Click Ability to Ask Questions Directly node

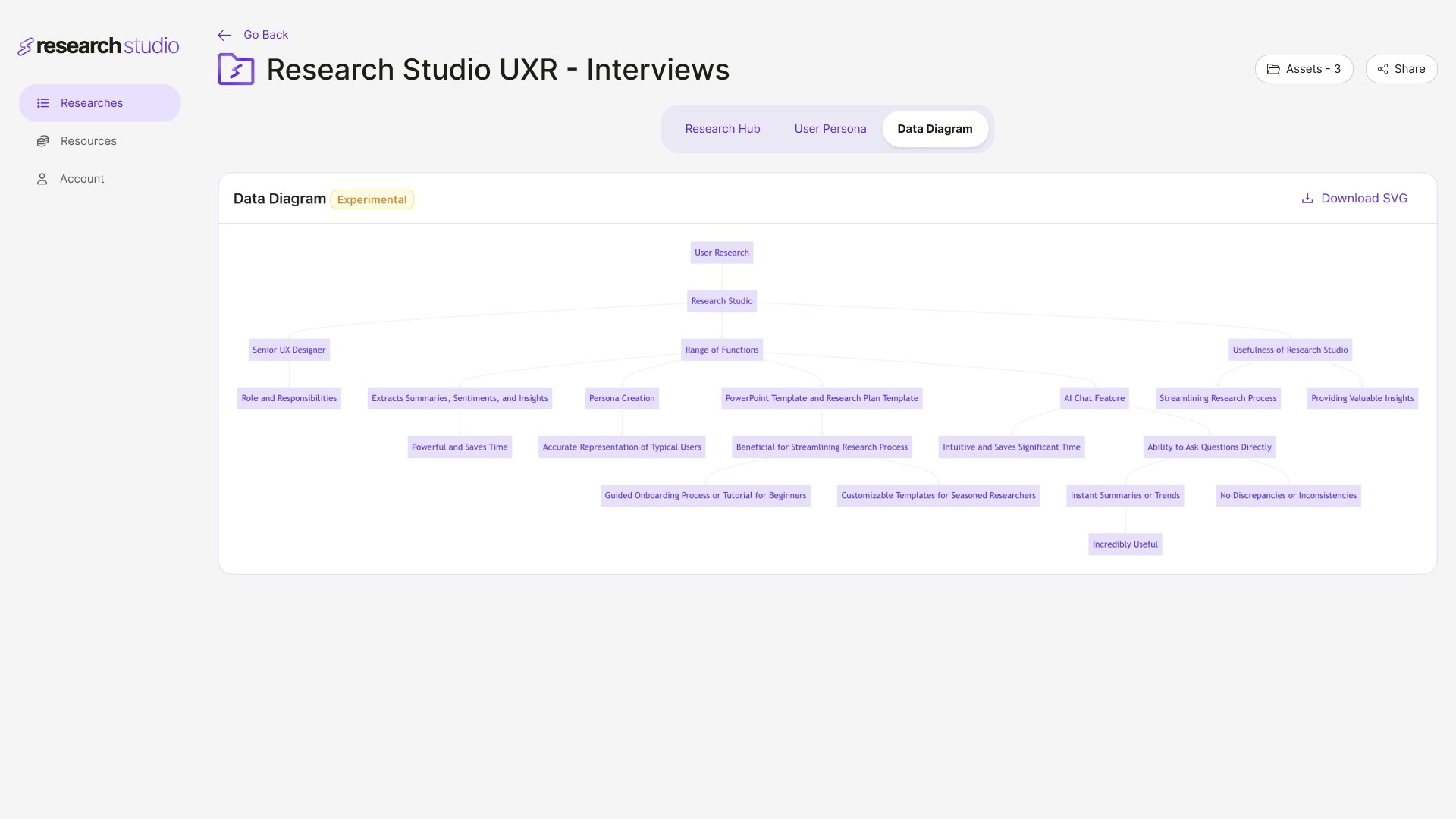click(1210, 447)
